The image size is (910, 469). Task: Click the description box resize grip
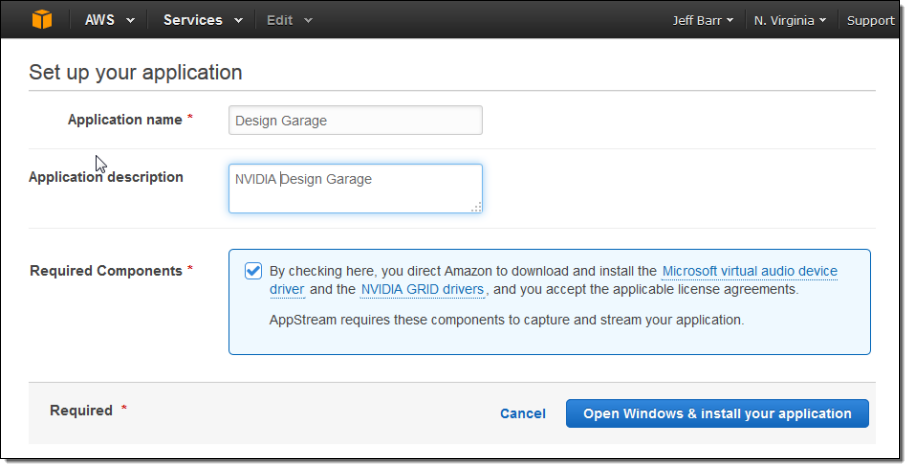[476, 207]
